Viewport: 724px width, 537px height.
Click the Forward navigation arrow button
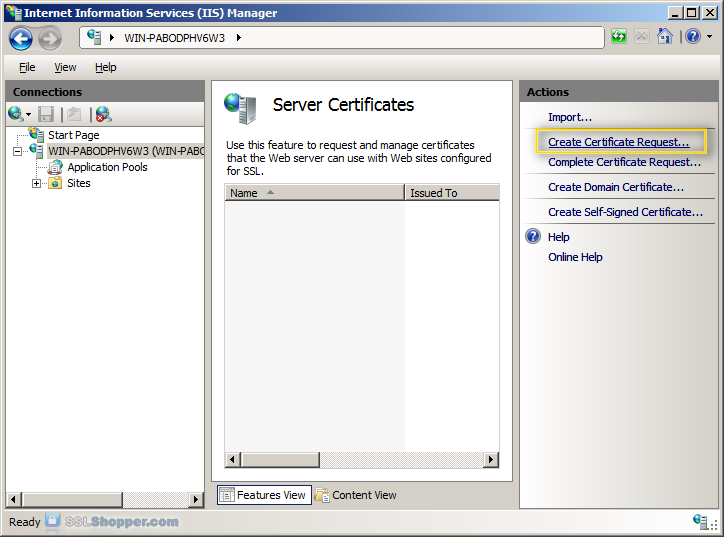coord(49,38)
